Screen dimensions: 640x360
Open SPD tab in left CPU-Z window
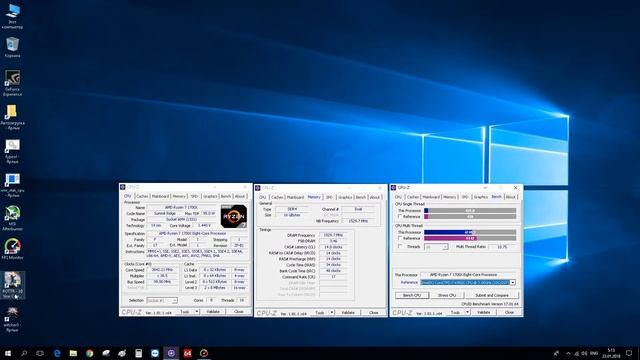point(194,196)
